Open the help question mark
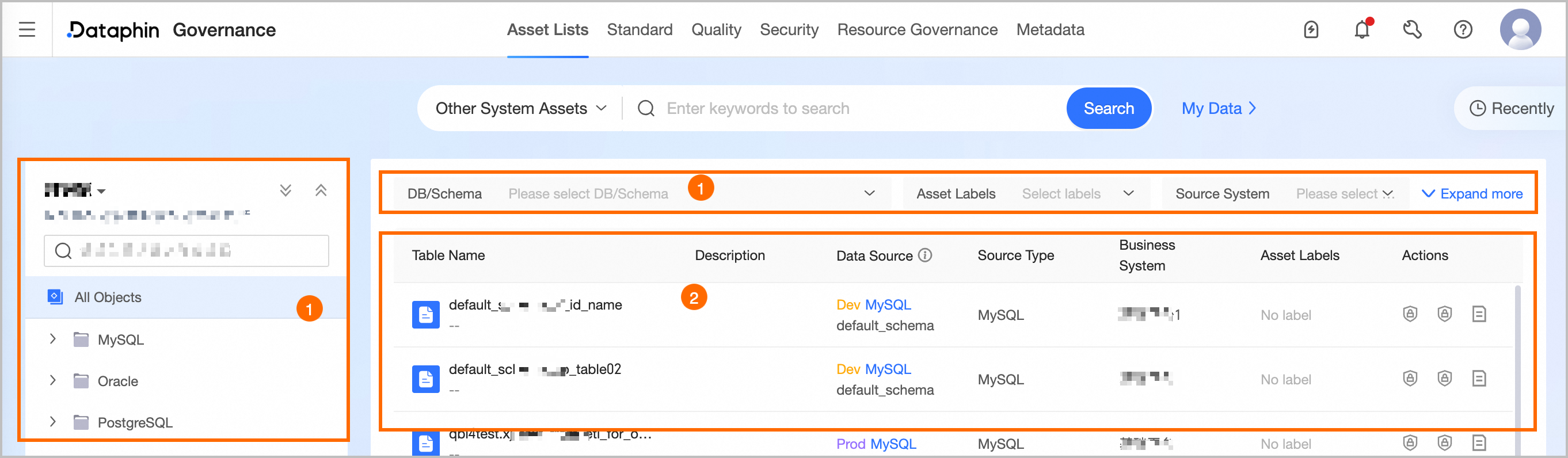The image size is (1568, 458). 1463,29
